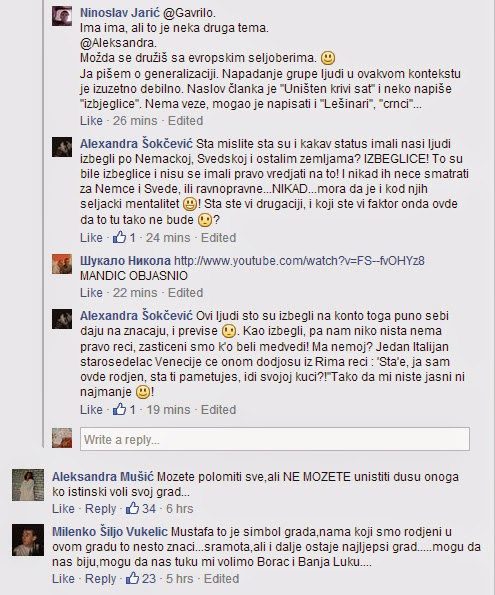
Task: Open Aleksandra Mušić's profile photo
Action: [28, 485]
